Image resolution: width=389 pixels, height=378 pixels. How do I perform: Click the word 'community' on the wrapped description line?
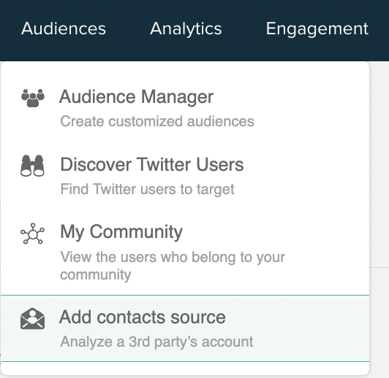point(96,275)
